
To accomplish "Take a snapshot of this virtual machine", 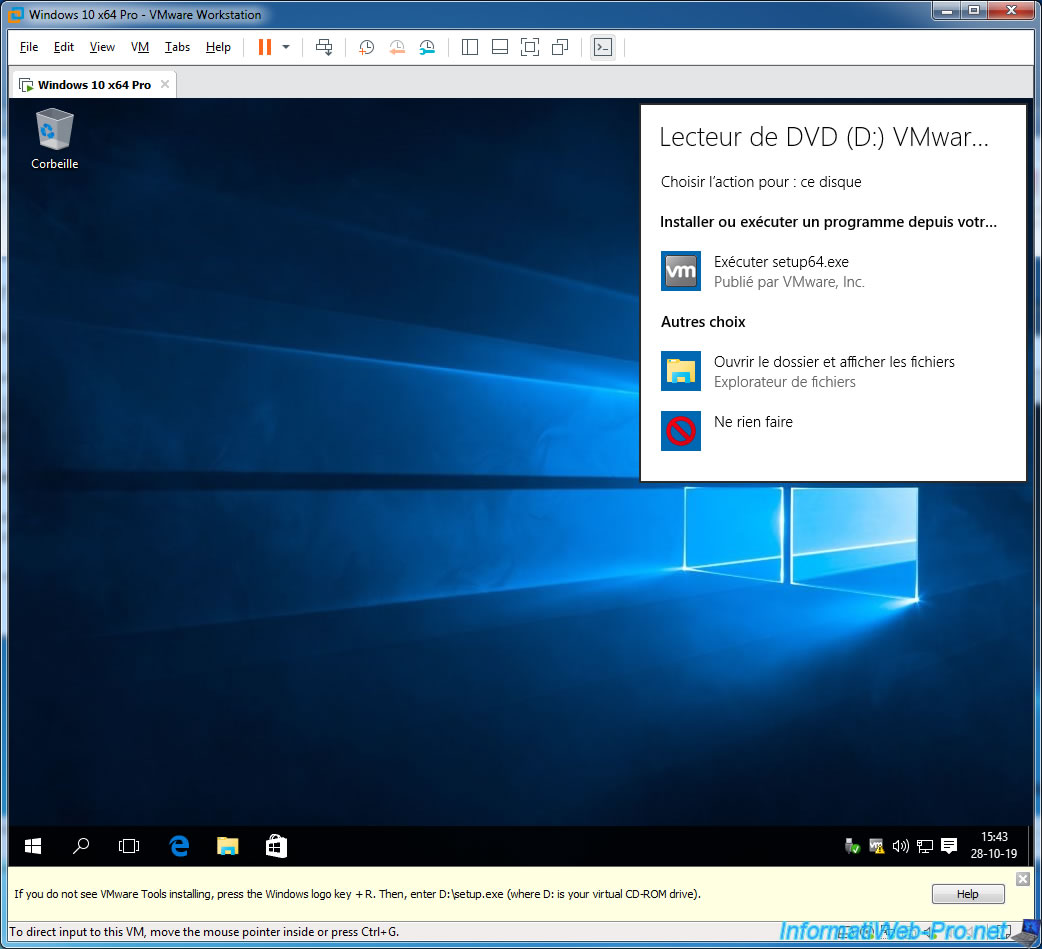I will [366, 47].
